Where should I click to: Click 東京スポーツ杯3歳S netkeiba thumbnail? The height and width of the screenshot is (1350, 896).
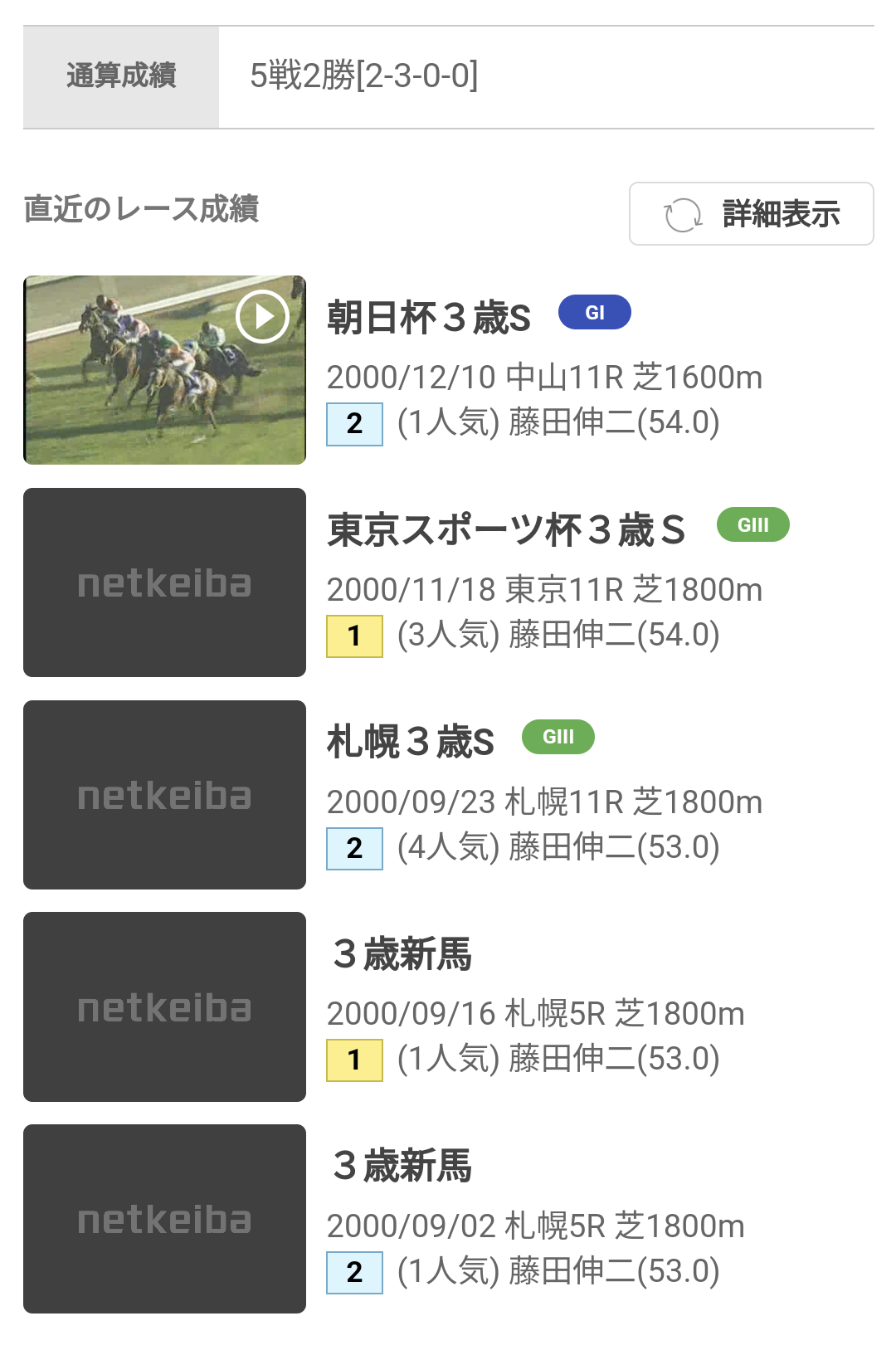click(x=164, y=582)
